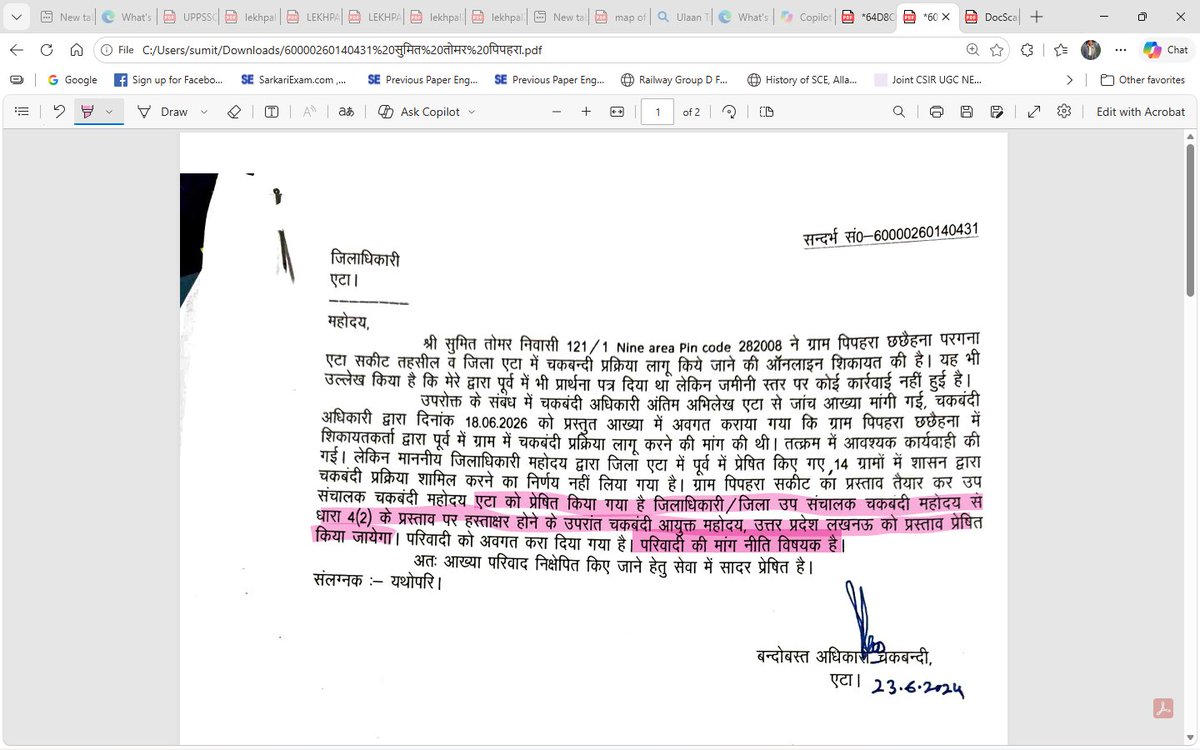Add this page to favorites star
Screen dimensions: 1200x750
997,49
